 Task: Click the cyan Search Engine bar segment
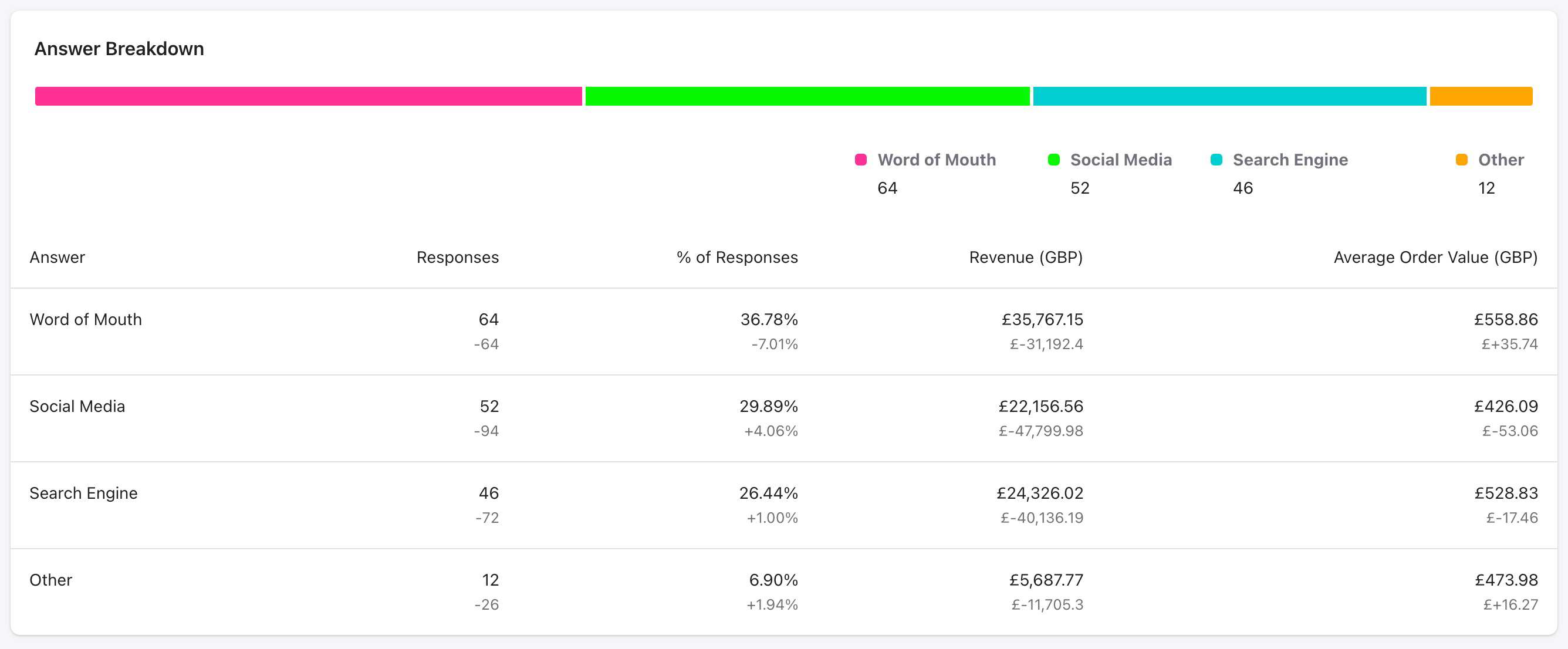pos(1229,96)
